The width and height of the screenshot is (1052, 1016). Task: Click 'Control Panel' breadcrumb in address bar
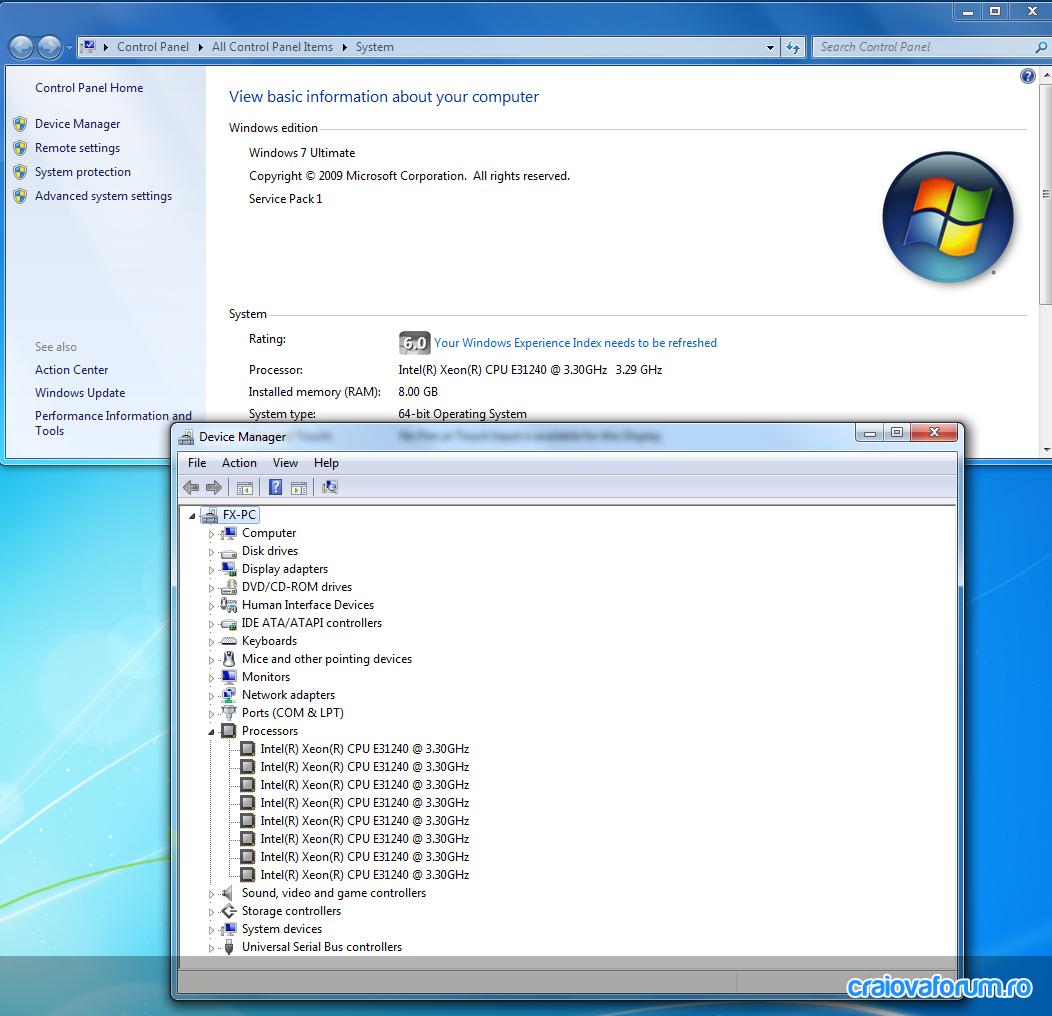click(x=153, y=47)
